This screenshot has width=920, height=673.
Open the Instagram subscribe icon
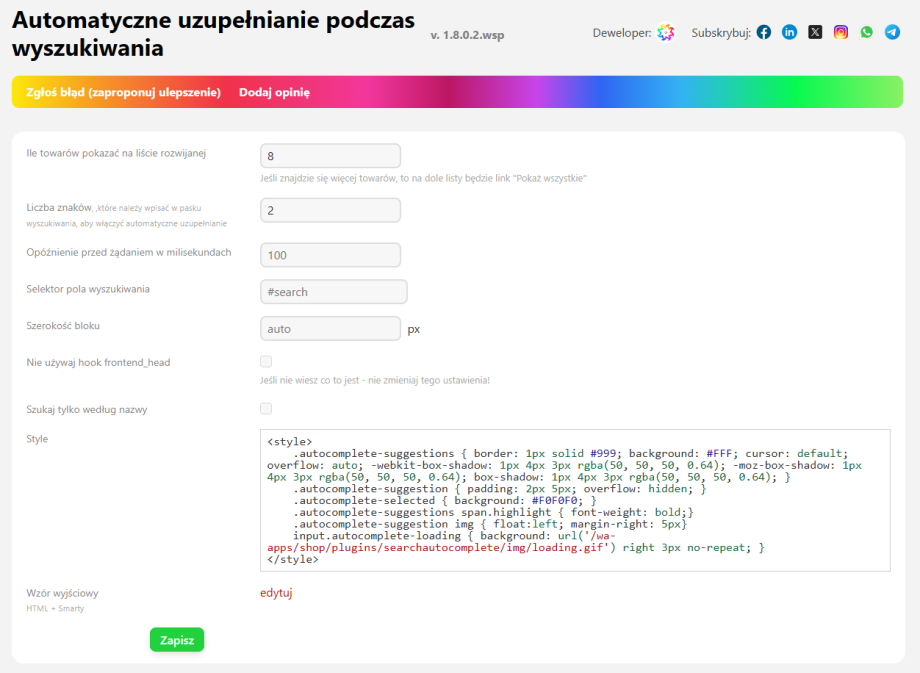(x=841, y=33)
